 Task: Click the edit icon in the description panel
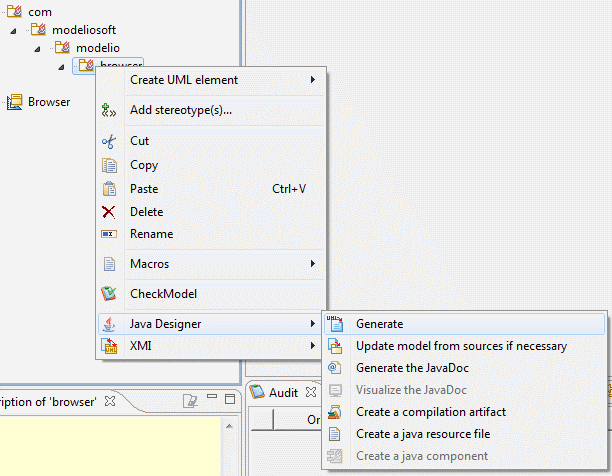click(190, 401)
